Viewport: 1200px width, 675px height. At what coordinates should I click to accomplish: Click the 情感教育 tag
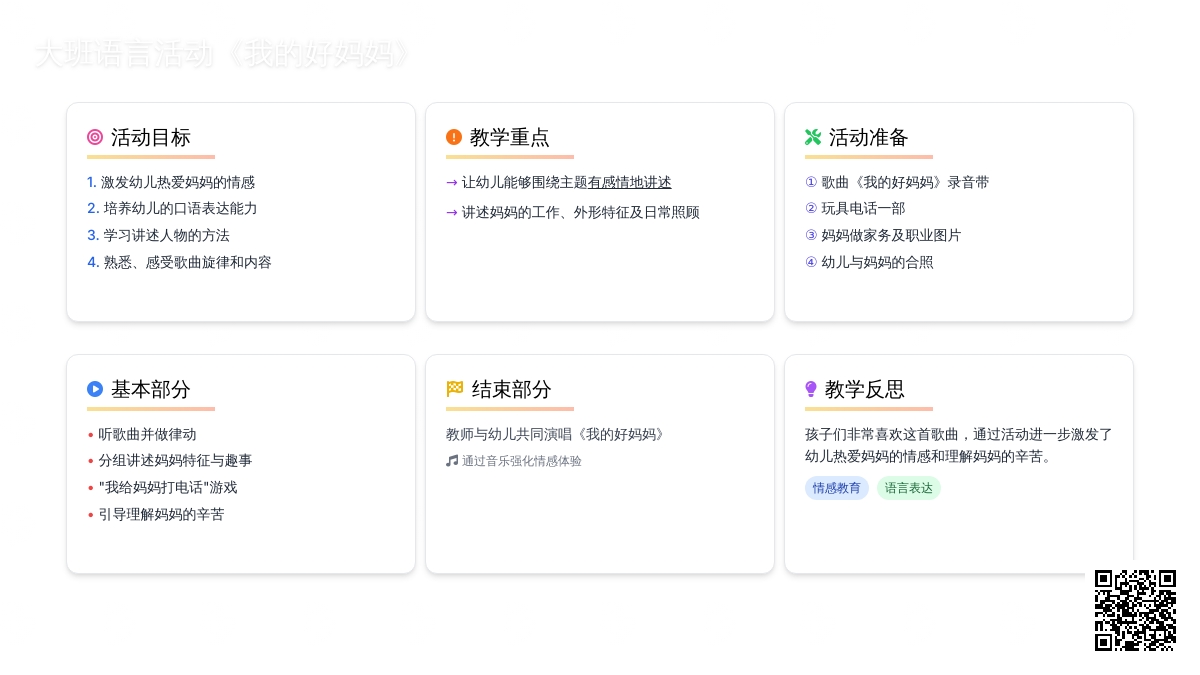point(837,488)
